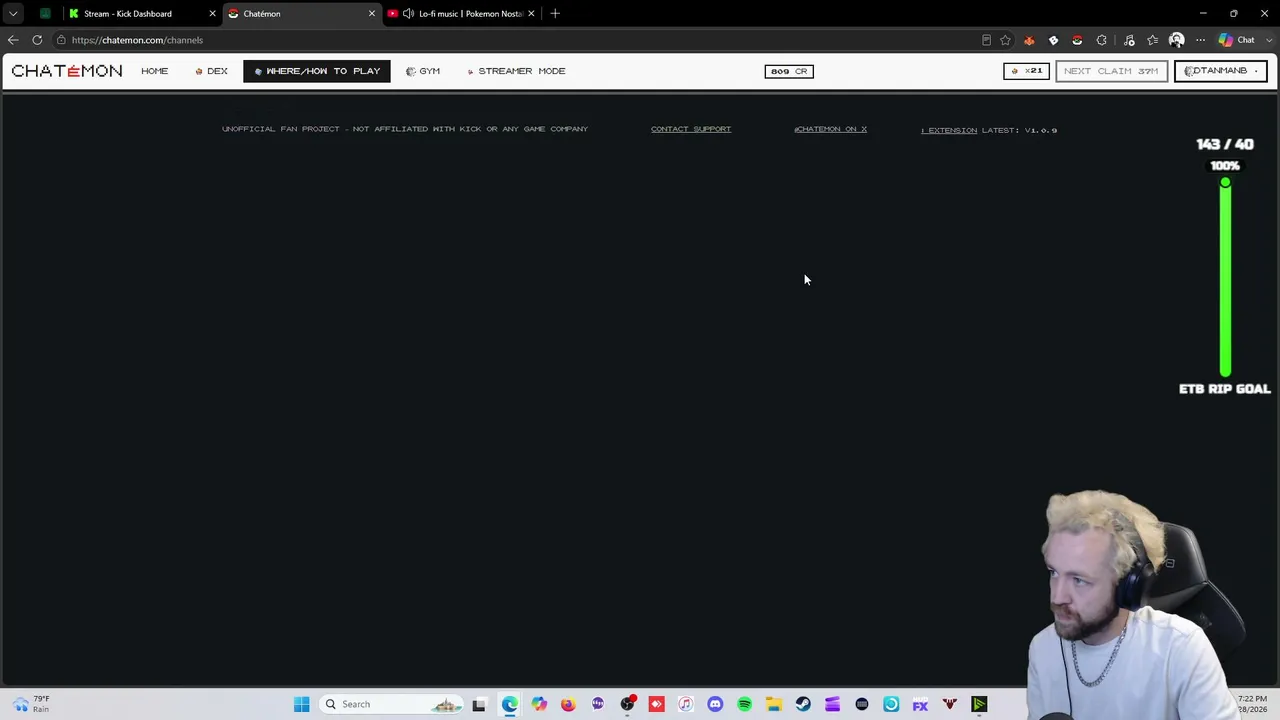1280x720 pixels.
Task: Open the Contact Support link
Action: 691,129
